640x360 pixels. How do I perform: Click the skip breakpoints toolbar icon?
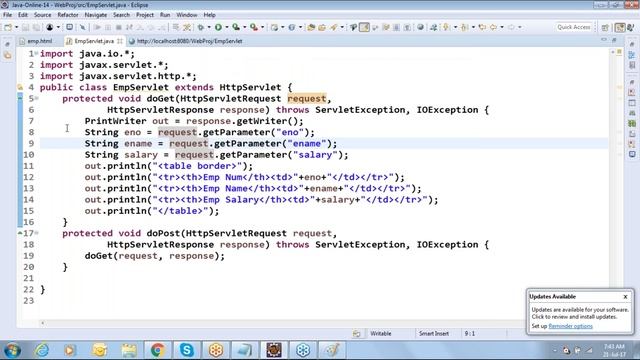82,27
